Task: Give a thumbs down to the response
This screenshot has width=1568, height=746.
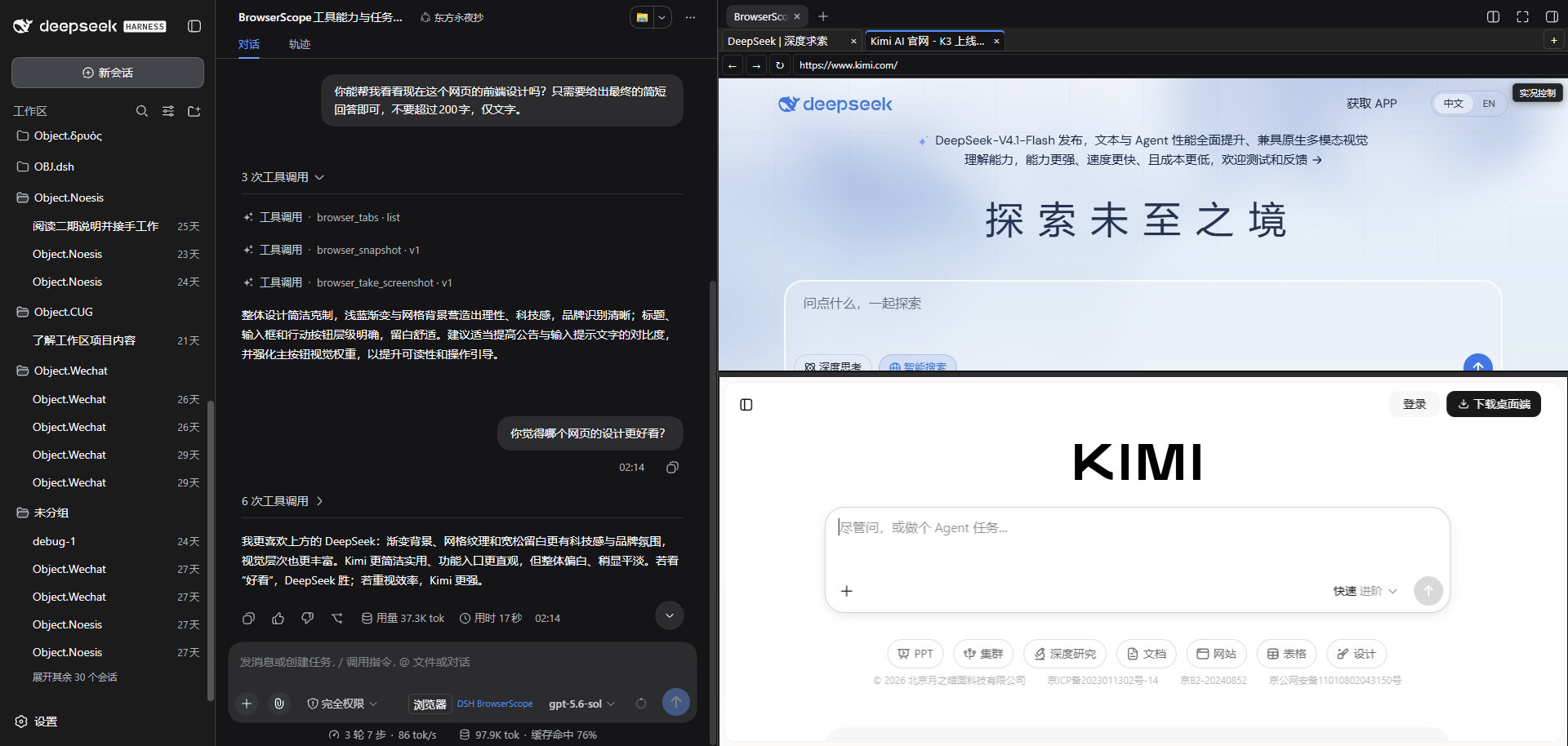Action: click(308, 619)
